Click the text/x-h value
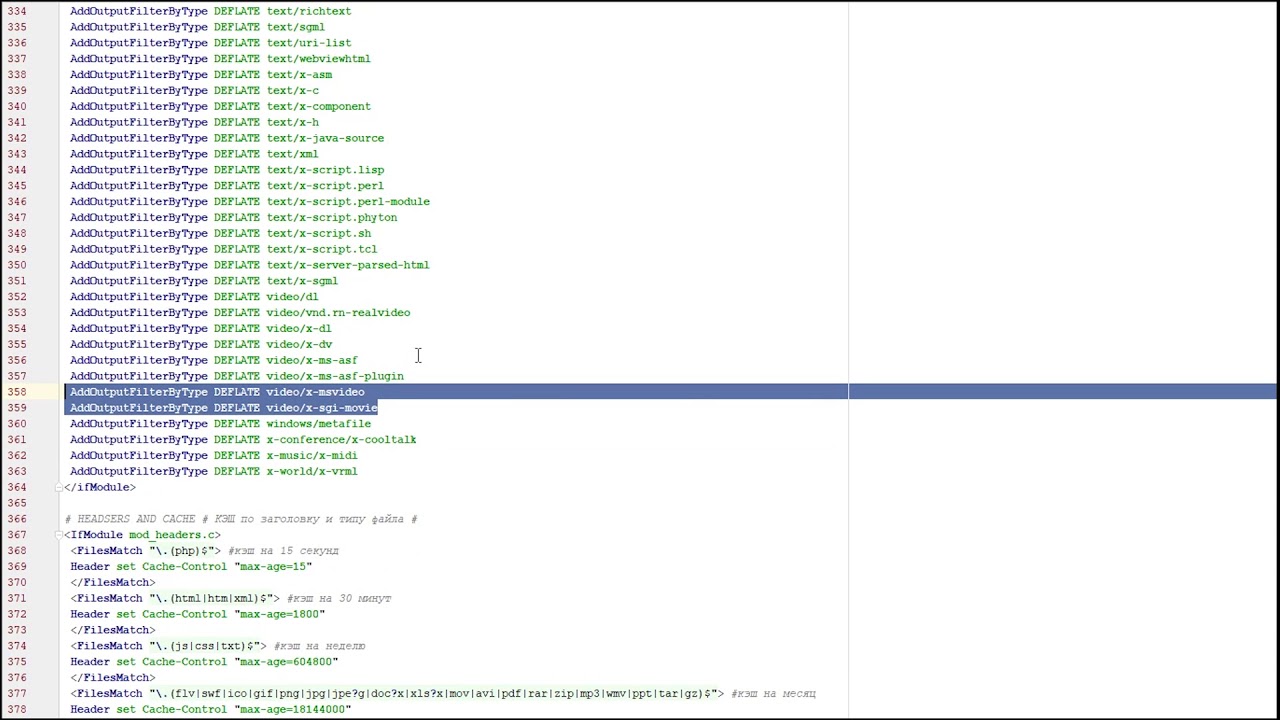 click(293, 122)
